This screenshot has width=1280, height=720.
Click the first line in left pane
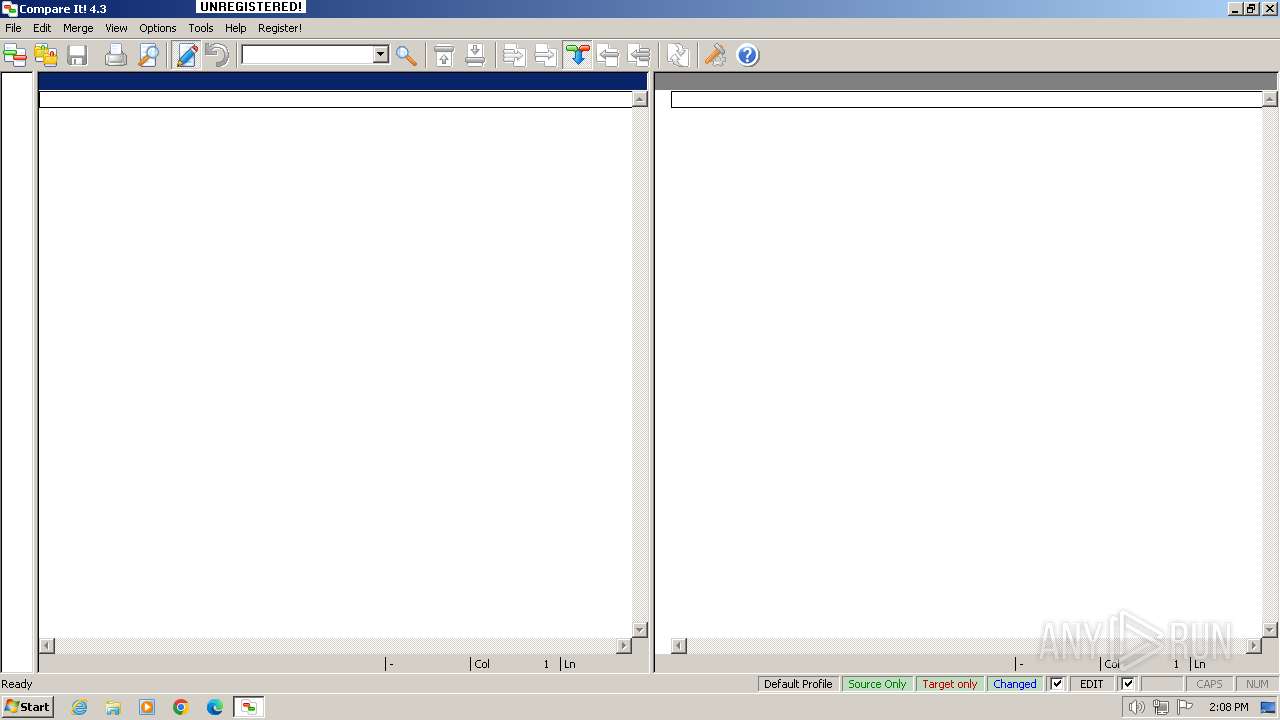(x=335, y=99)
